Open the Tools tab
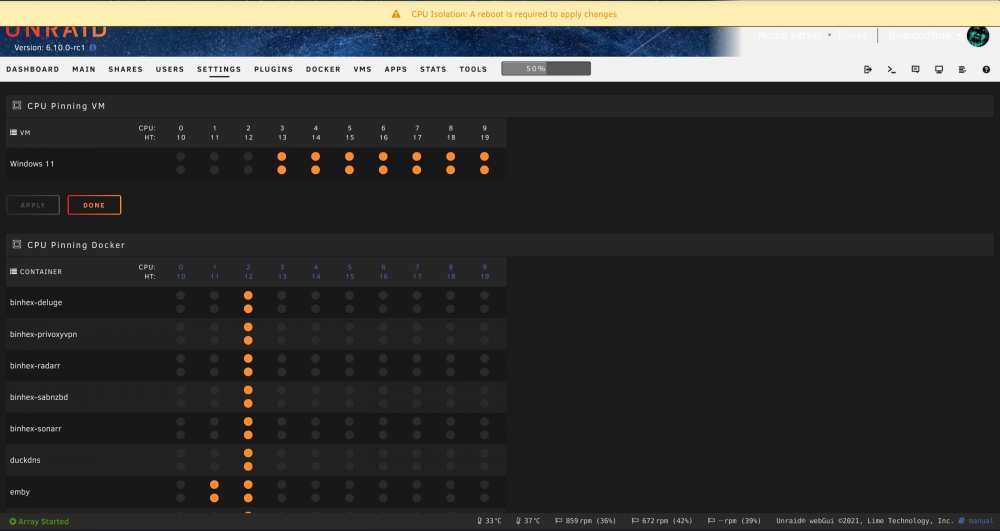Screen dimensions: 1000x531 (x=473, y=69)
